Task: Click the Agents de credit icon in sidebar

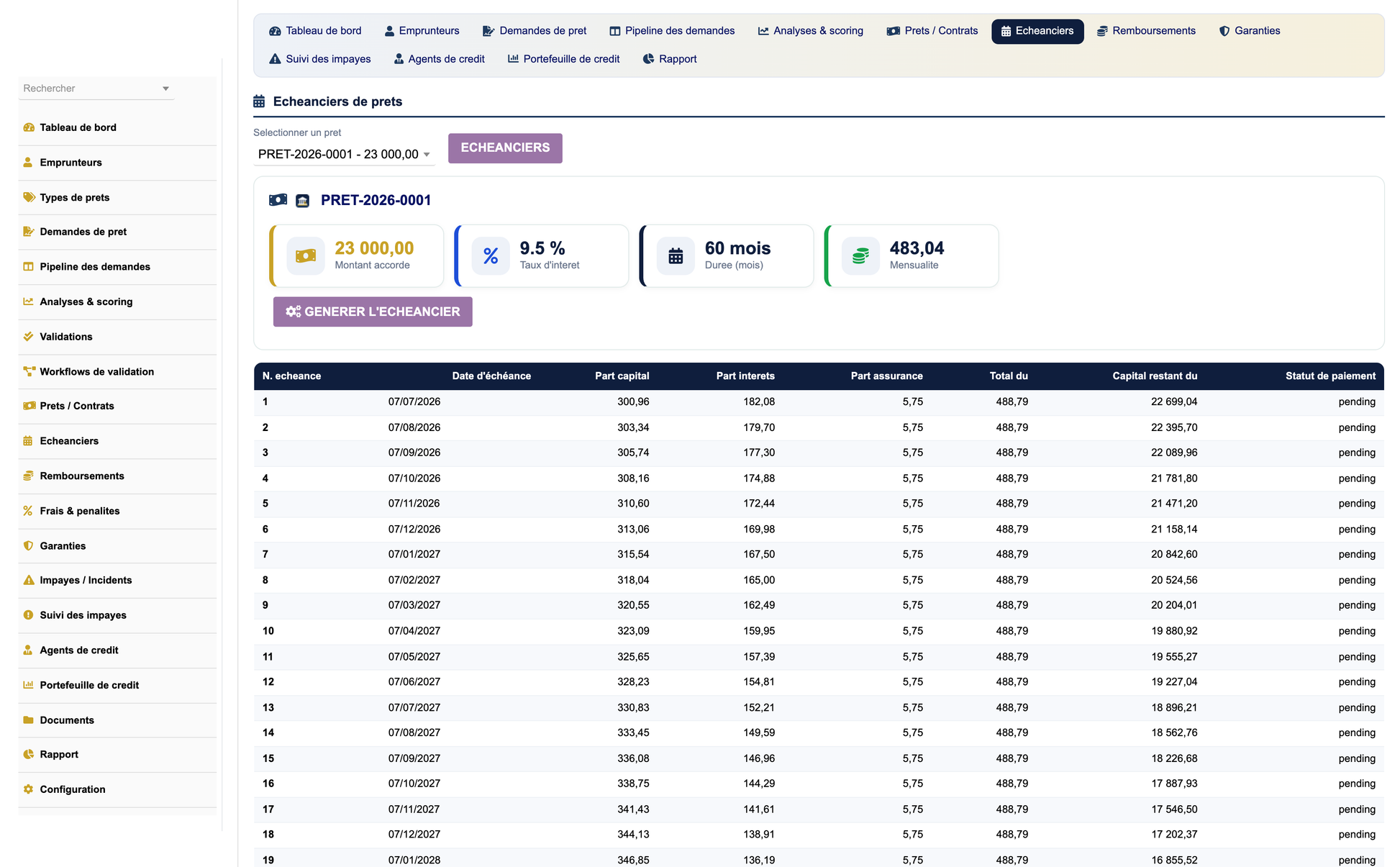Action: pyautogui.click(x=28, y=650)
